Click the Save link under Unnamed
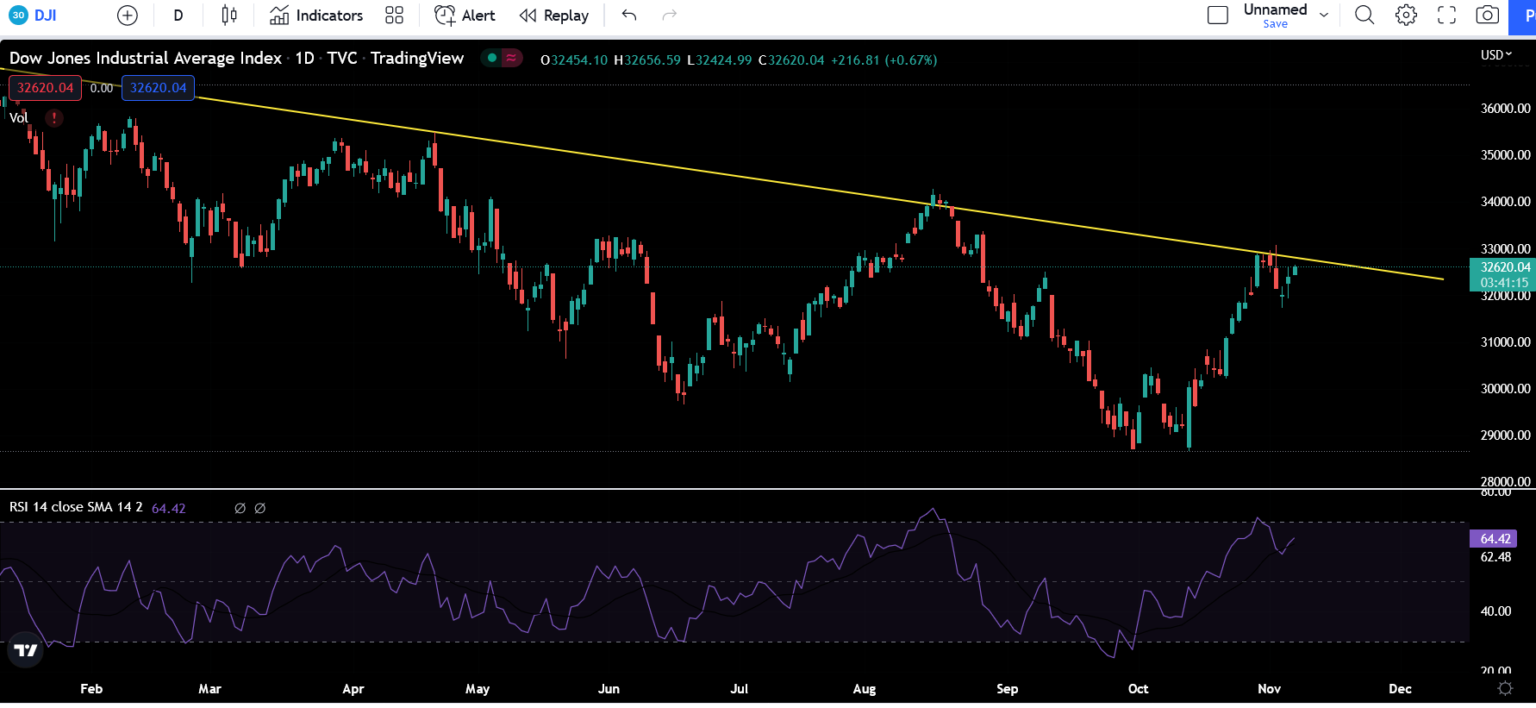The image size is (1536, 708). (1276, 23)
